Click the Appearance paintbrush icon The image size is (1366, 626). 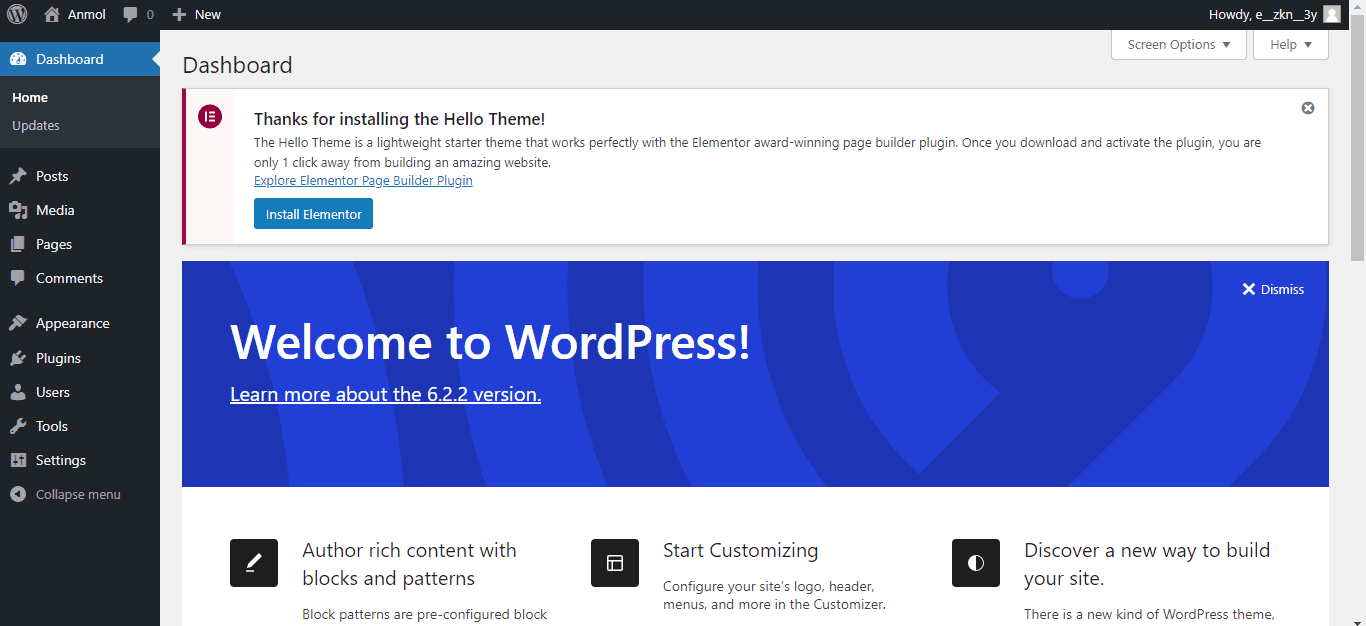(x=17, y=322)
